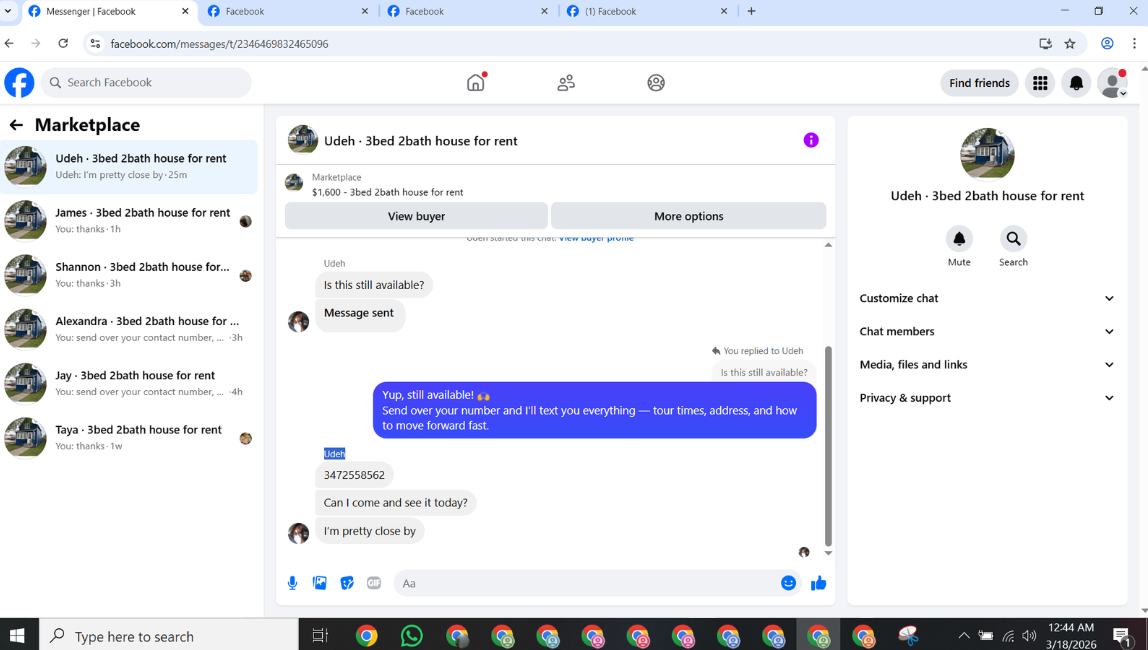This screenshot has height=650, width=1148.
Task: Open the account profile avatar menu
Action: (1112, 83)
